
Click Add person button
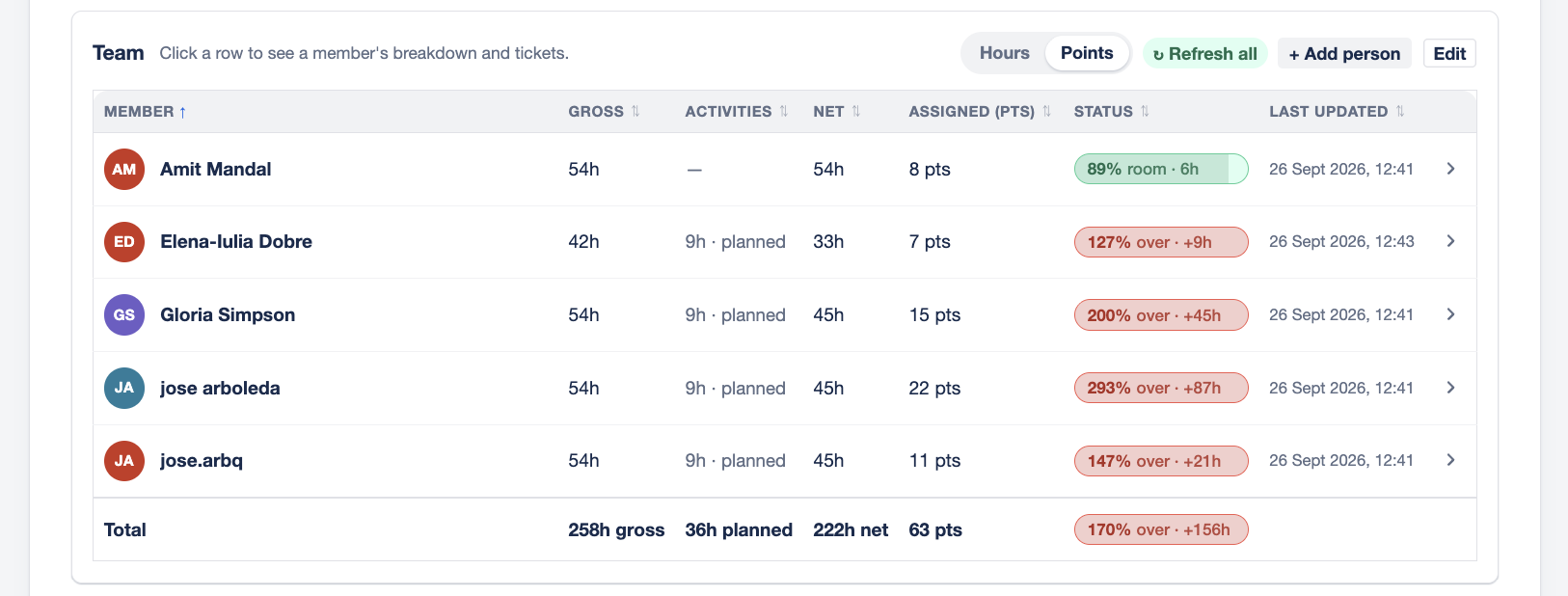click(1344, 54)
